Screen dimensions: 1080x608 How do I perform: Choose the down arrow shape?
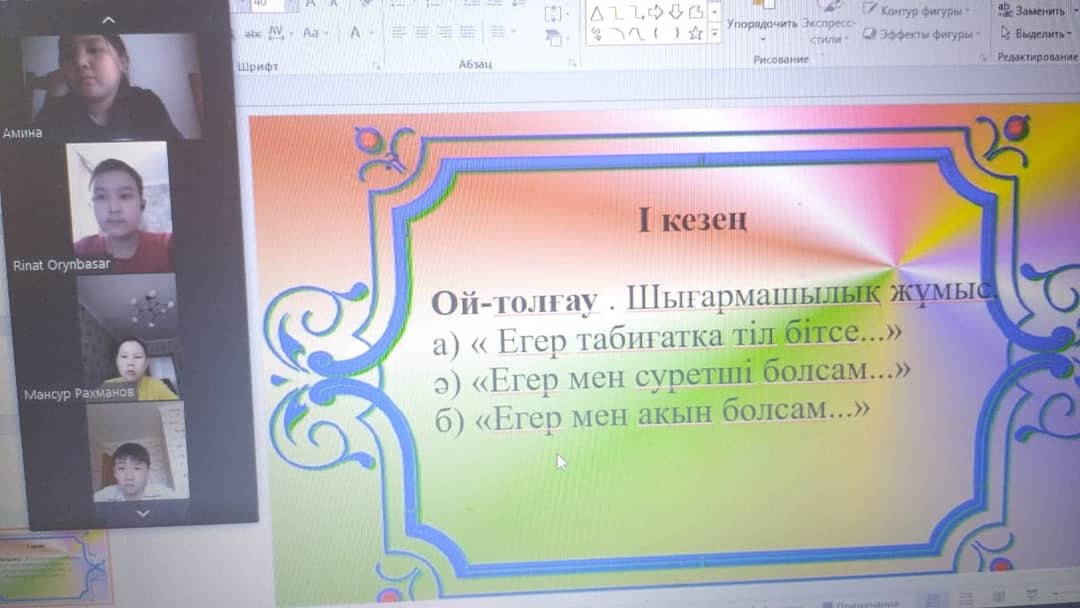pyautogui.click(x=675, y=13)
